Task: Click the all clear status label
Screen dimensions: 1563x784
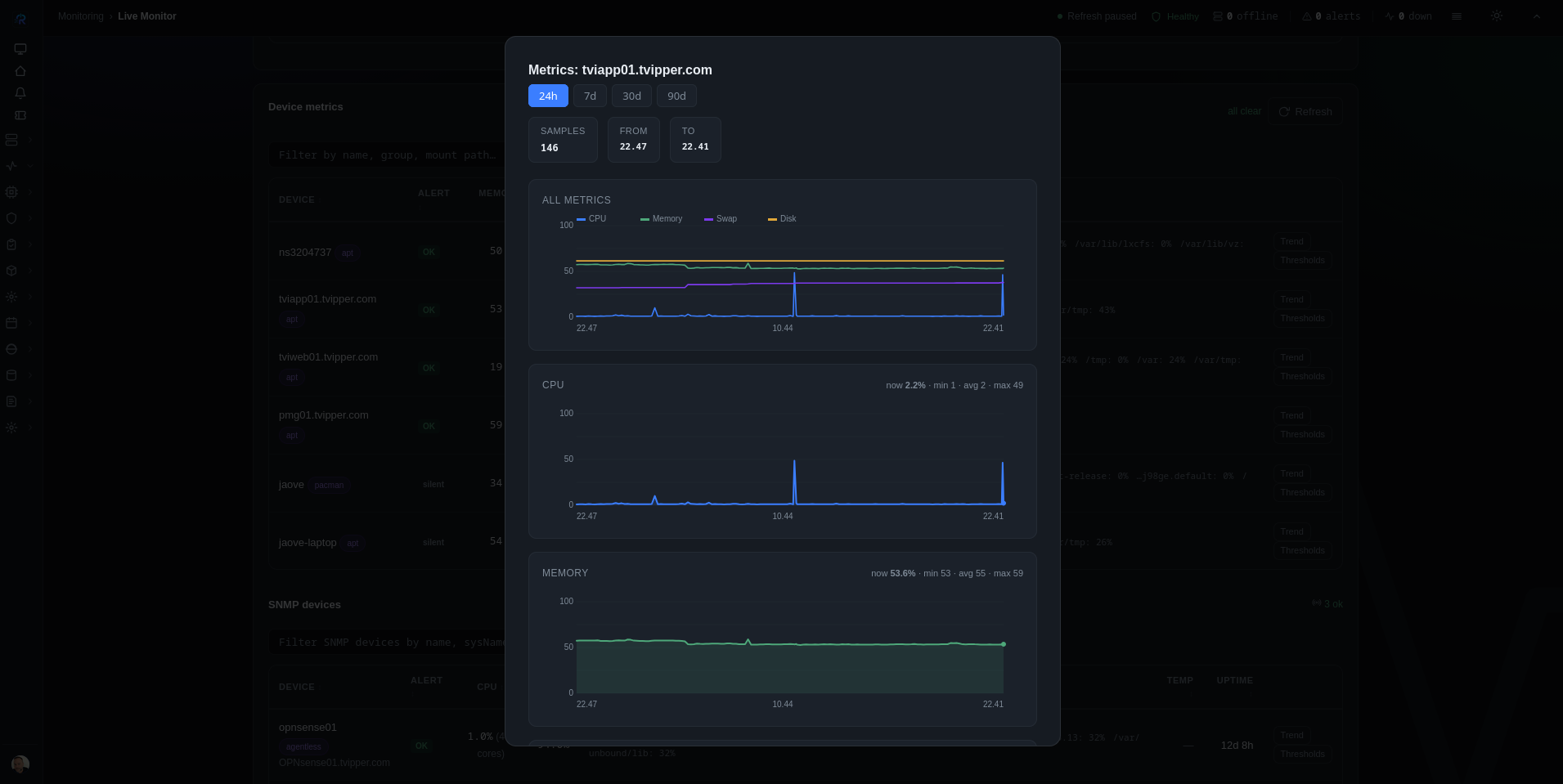Action: point(1244,111)
